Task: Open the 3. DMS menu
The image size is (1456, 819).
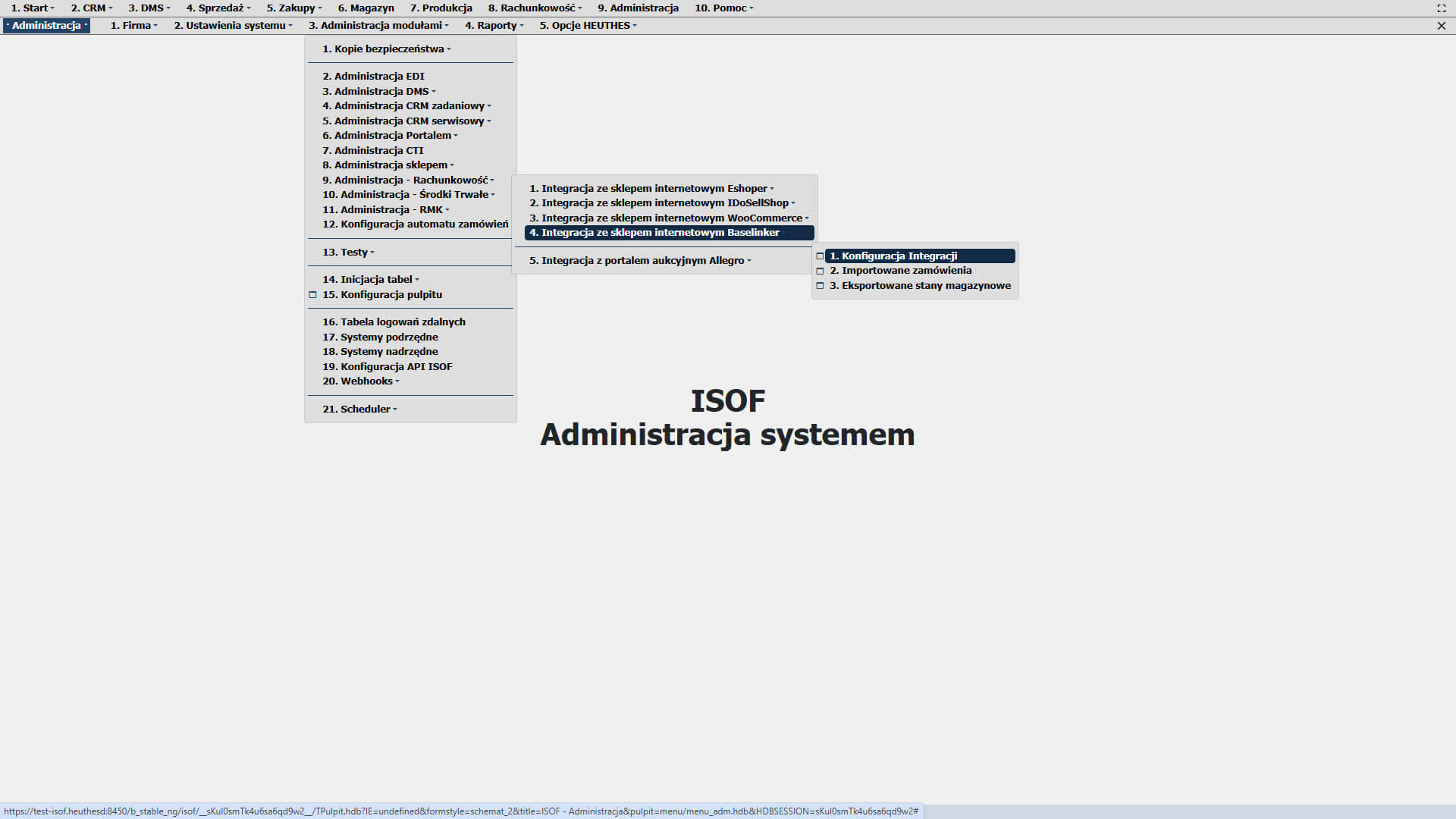Action: (x=149, y=8)
